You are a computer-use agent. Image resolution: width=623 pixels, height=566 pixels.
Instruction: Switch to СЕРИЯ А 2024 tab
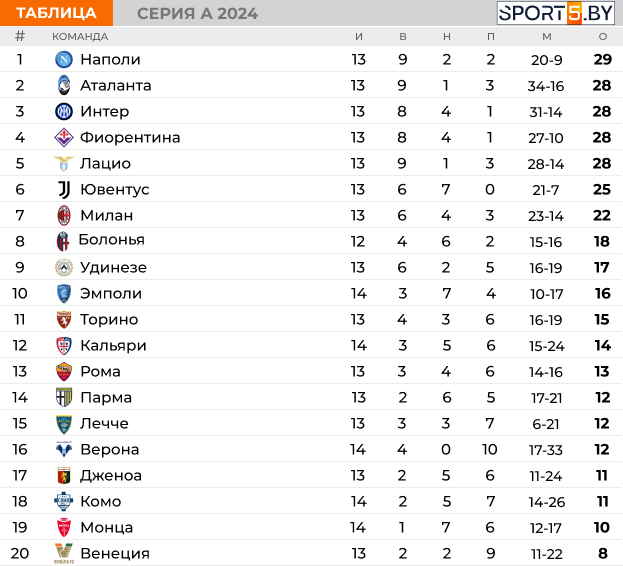pyautogui.click(x=197, y=14)
